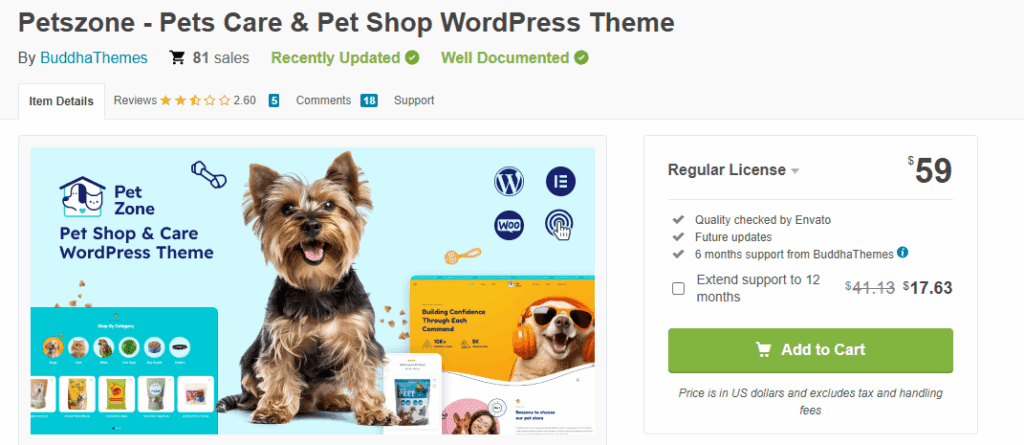Expand the Regular License dropdown arrow

point(795,171)
